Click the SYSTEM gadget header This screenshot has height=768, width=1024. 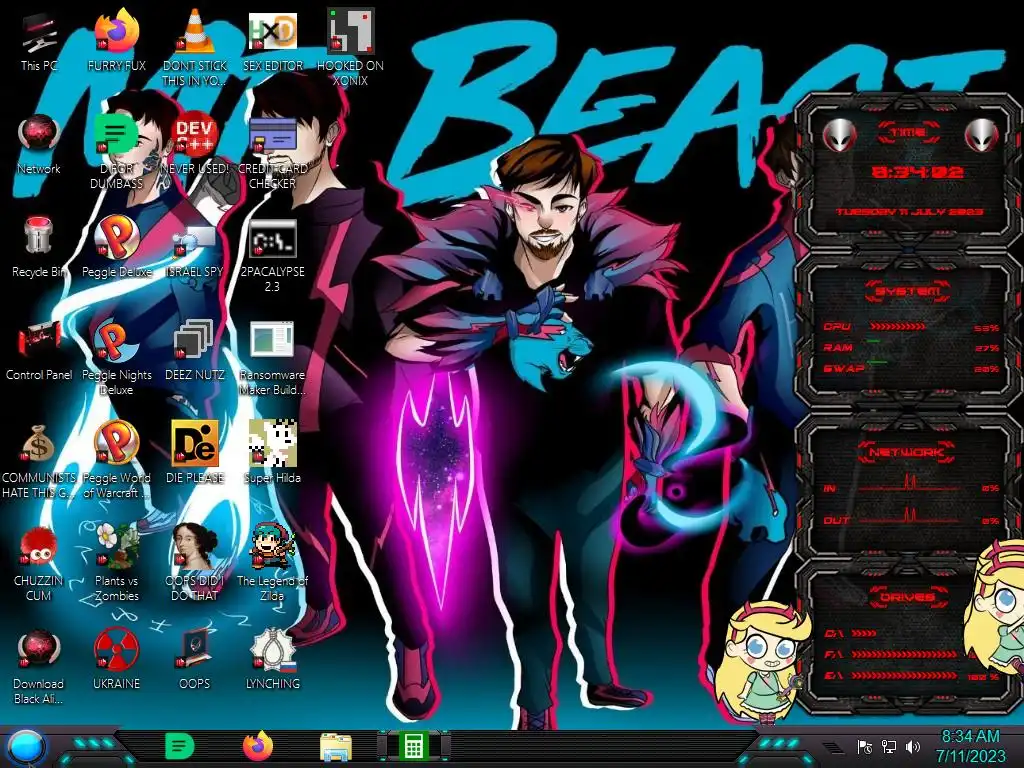click(907, 291)
